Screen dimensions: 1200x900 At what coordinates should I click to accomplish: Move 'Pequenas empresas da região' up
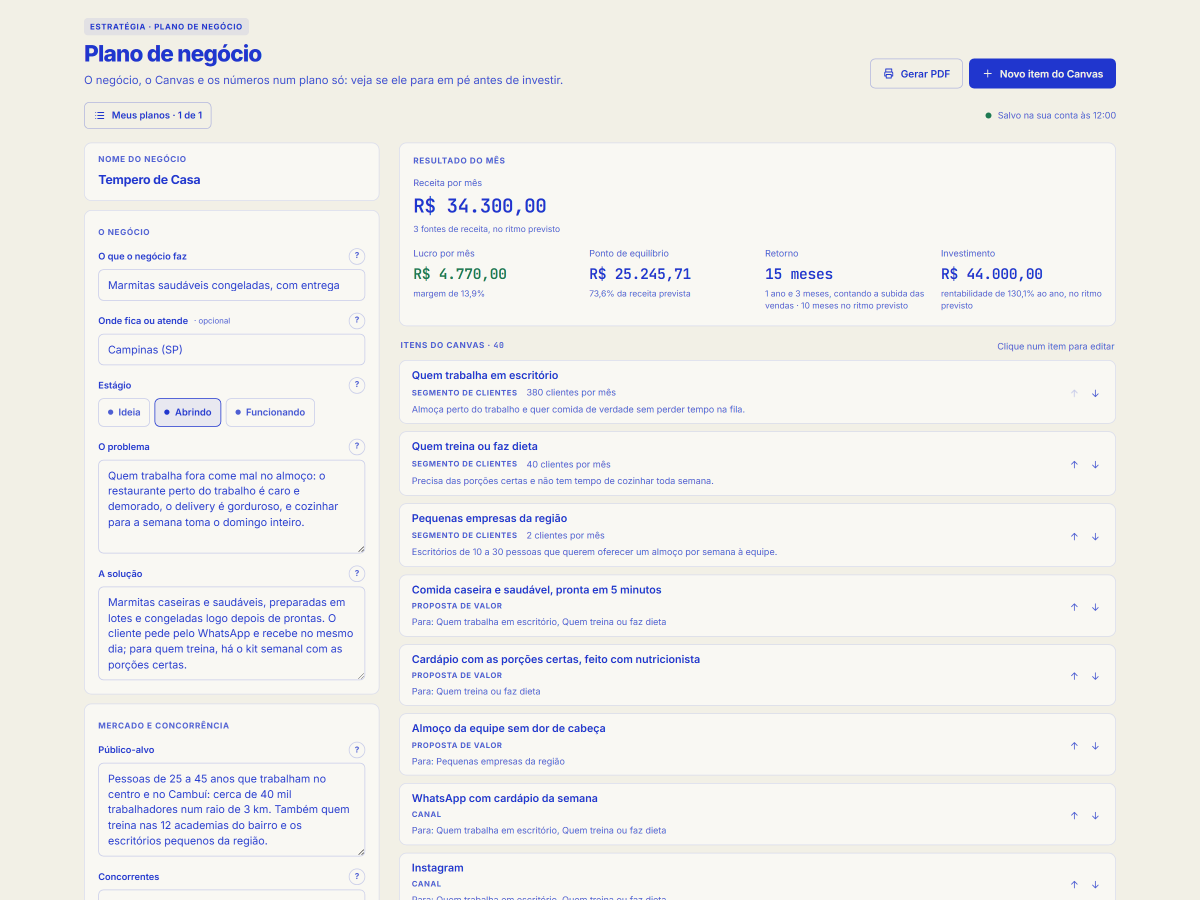pyautogui.click(x=1074, y=536)
